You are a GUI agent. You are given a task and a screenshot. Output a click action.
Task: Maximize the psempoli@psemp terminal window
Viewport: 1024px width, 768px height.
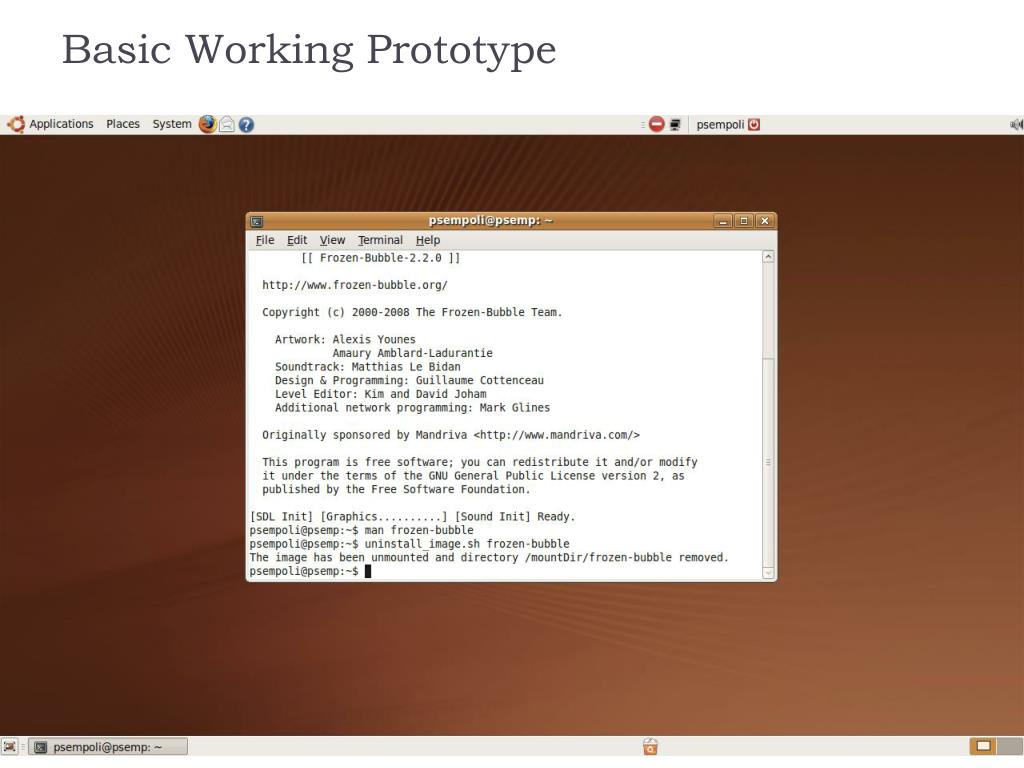(x=743, y=221)
